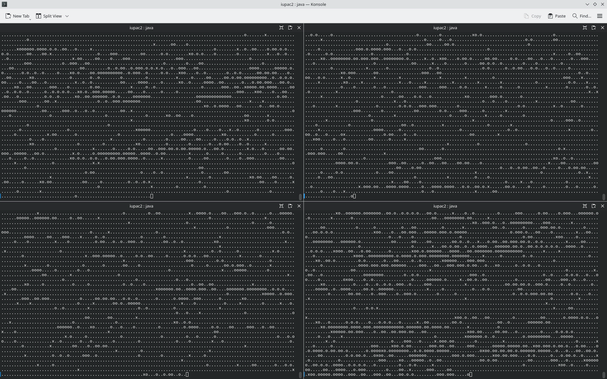The width and height of the screenshot is (607, 379).
Task: Click the Paste toolbar button
Action: pyautogui.click(x=557, y=16)
